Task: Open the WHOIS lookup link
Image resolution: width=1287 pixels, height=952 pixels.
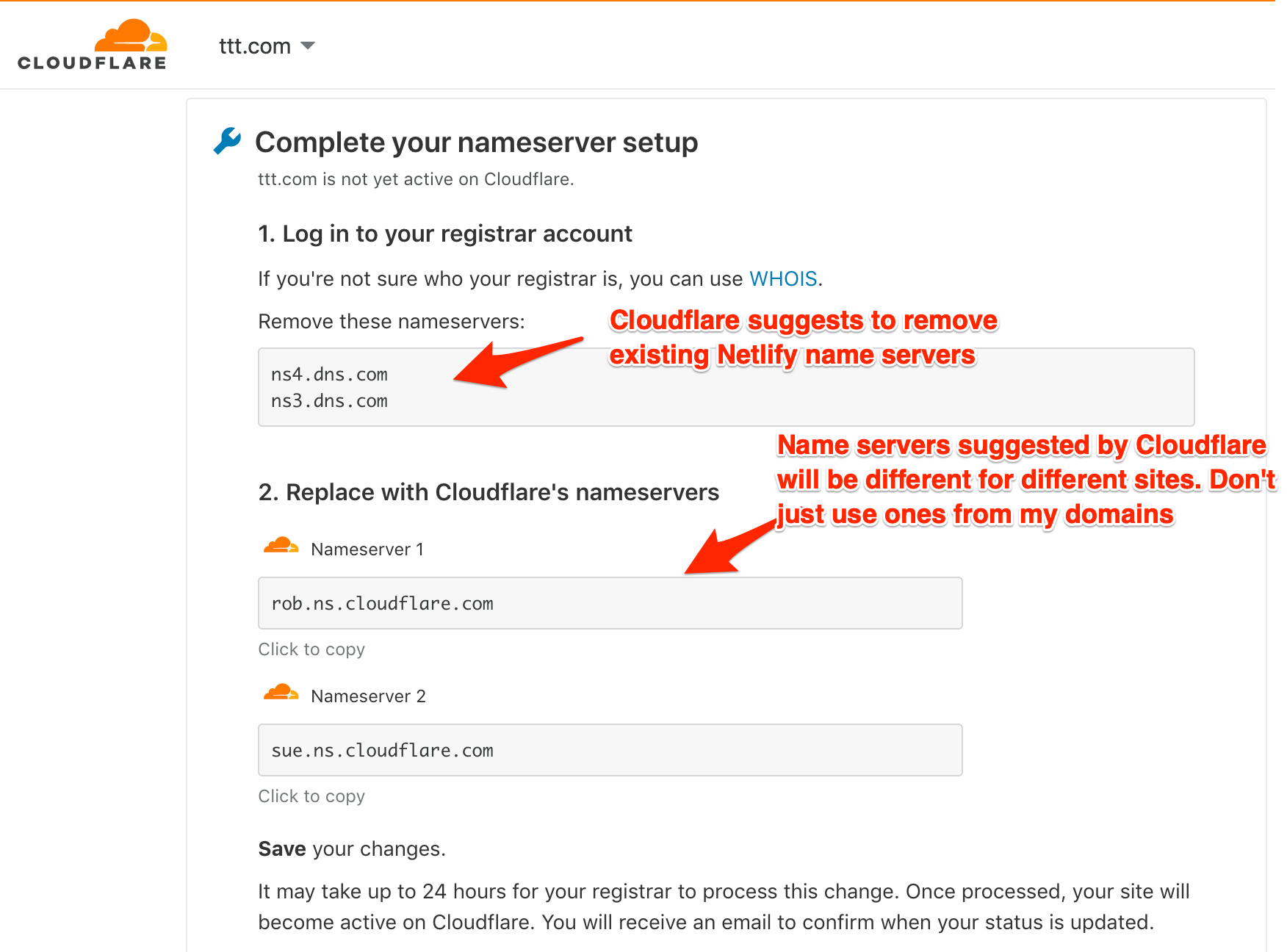Action: point(782,278)
